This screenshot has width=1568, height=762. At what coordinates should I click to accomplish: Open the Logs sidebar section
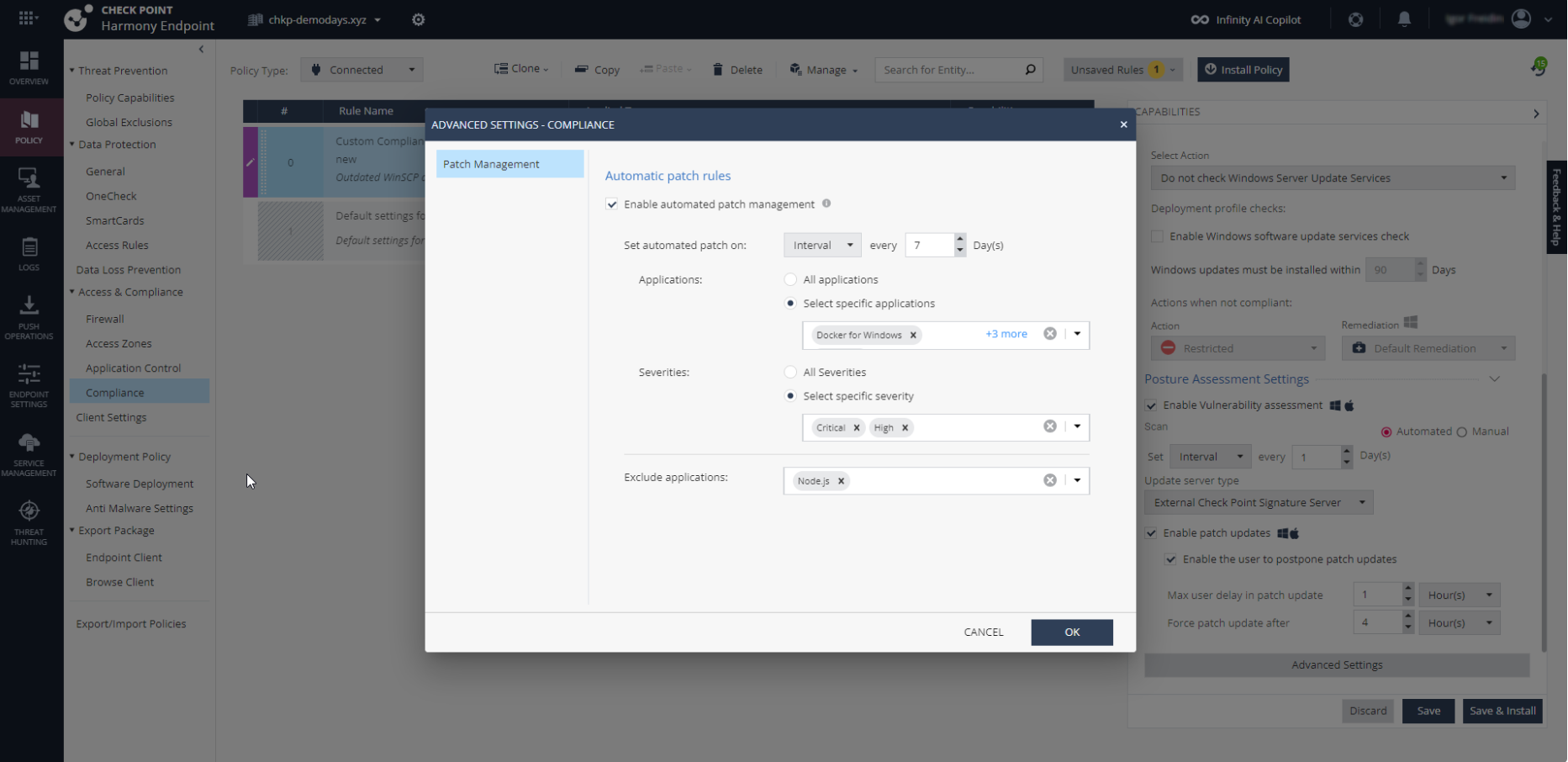[x=29, y=254]
